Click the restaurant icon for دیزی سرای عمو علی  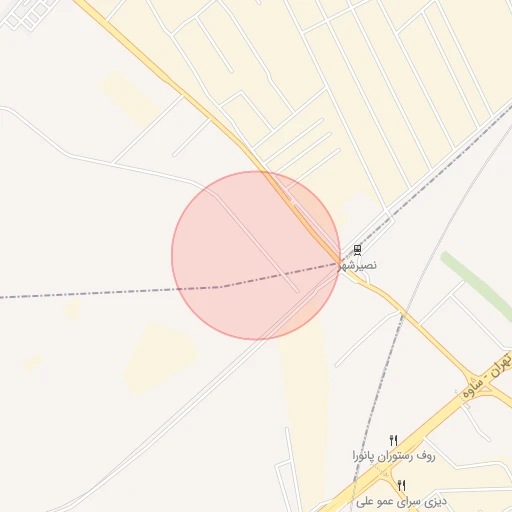click(x=402, y=485)
